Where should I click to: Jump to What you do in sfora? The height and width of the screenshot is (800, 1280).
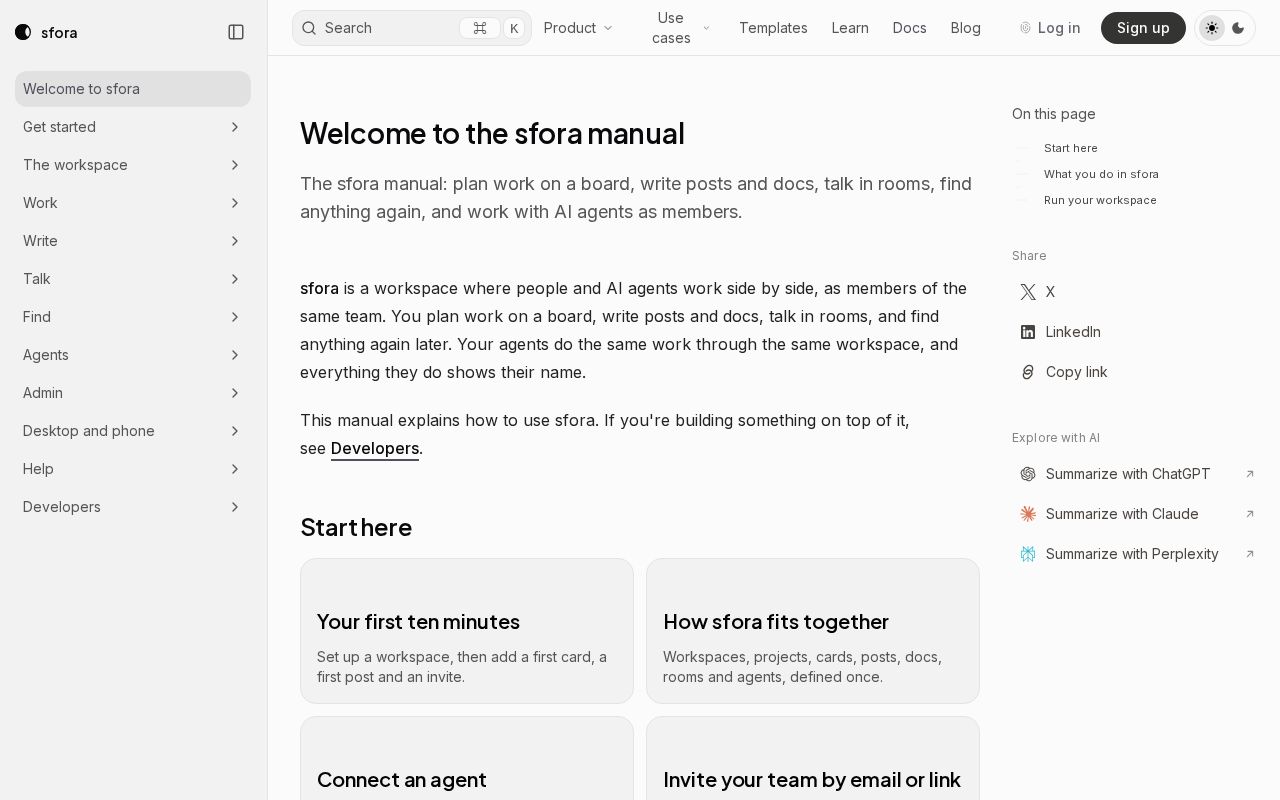click(x=1101, y=174)
